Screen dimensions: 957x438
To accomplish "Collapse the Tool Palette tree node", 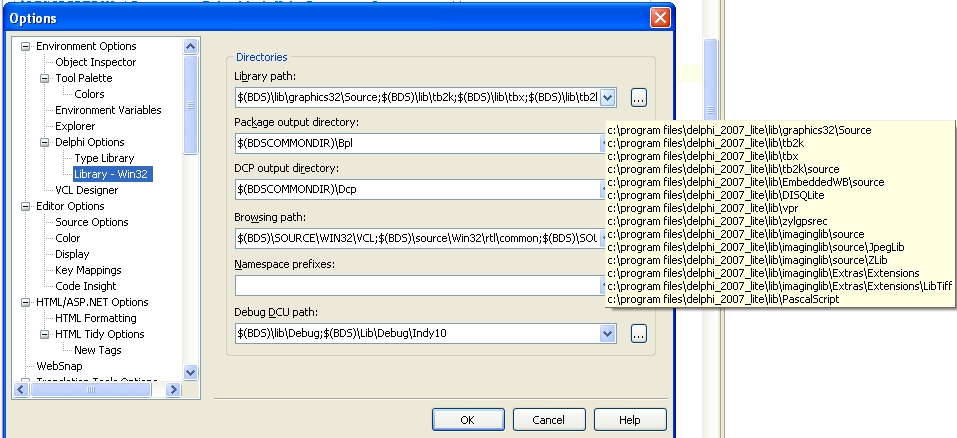I will (x=44, y=78).
